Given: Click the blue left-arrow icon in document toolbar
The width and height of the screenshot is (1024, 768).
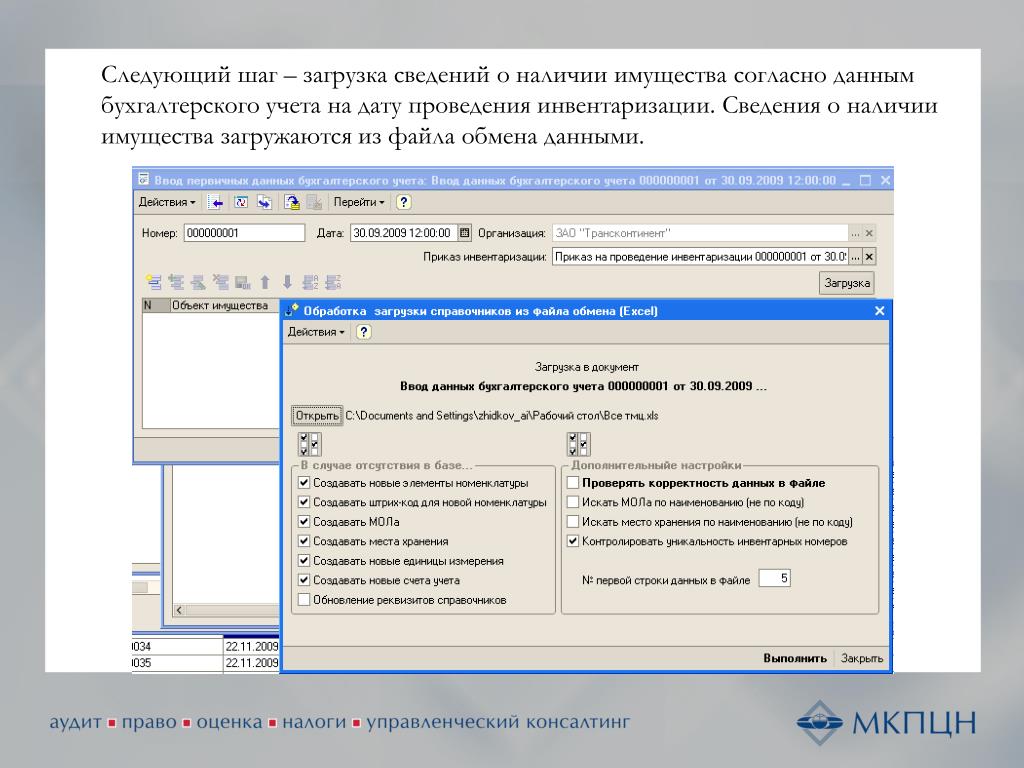Looking at the screenshot, I should (x=216, y=202).
